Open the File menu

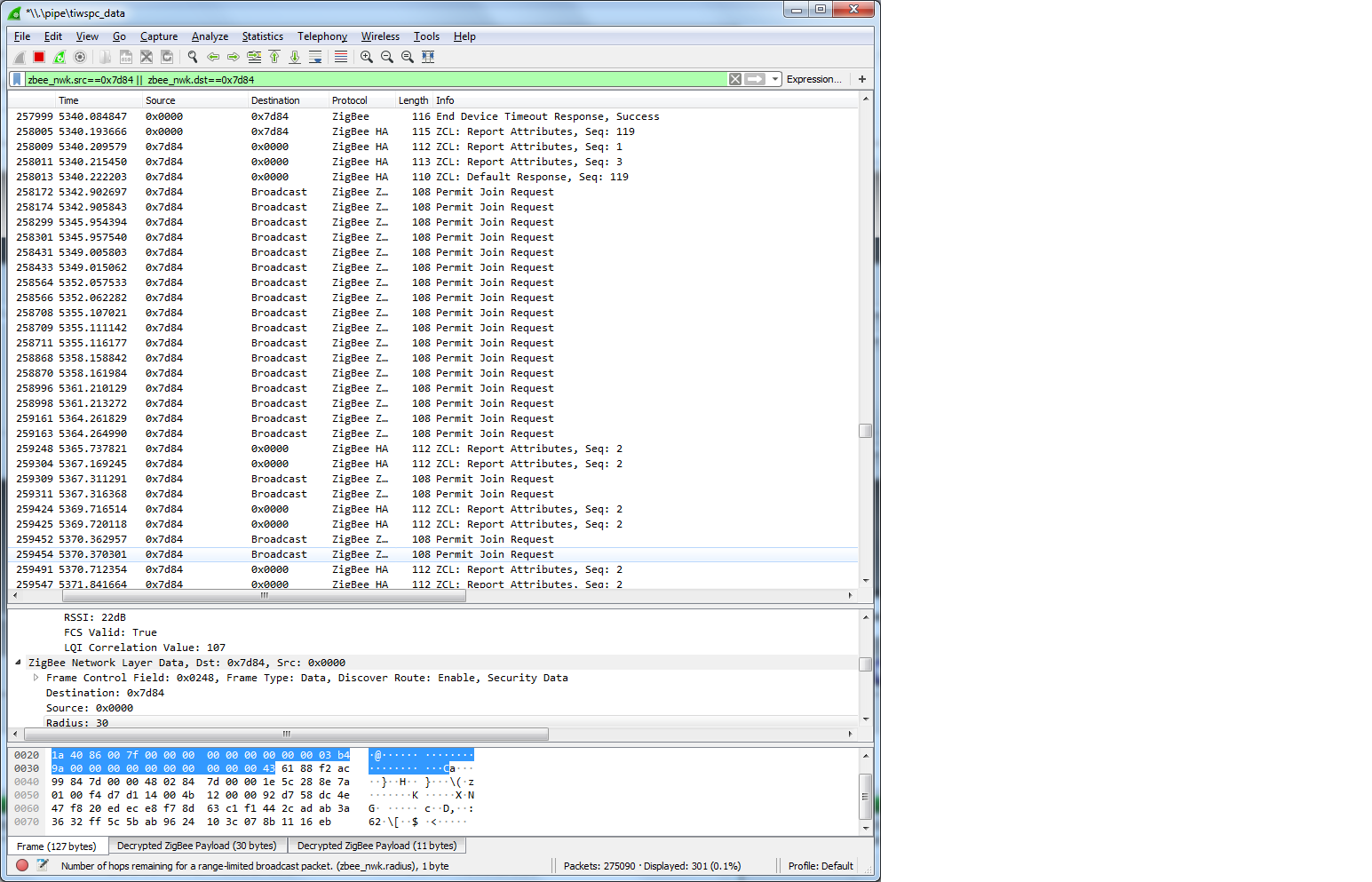click(22, 36)
